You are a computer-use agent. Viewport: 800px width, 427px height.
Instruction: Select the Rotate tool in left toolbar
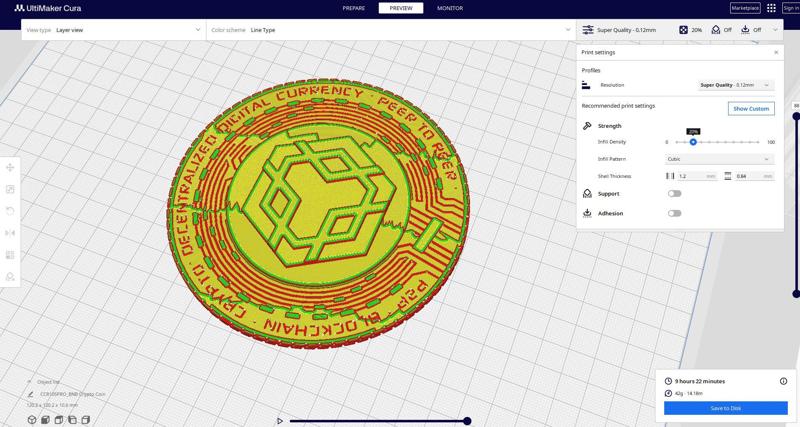(10, 211)
